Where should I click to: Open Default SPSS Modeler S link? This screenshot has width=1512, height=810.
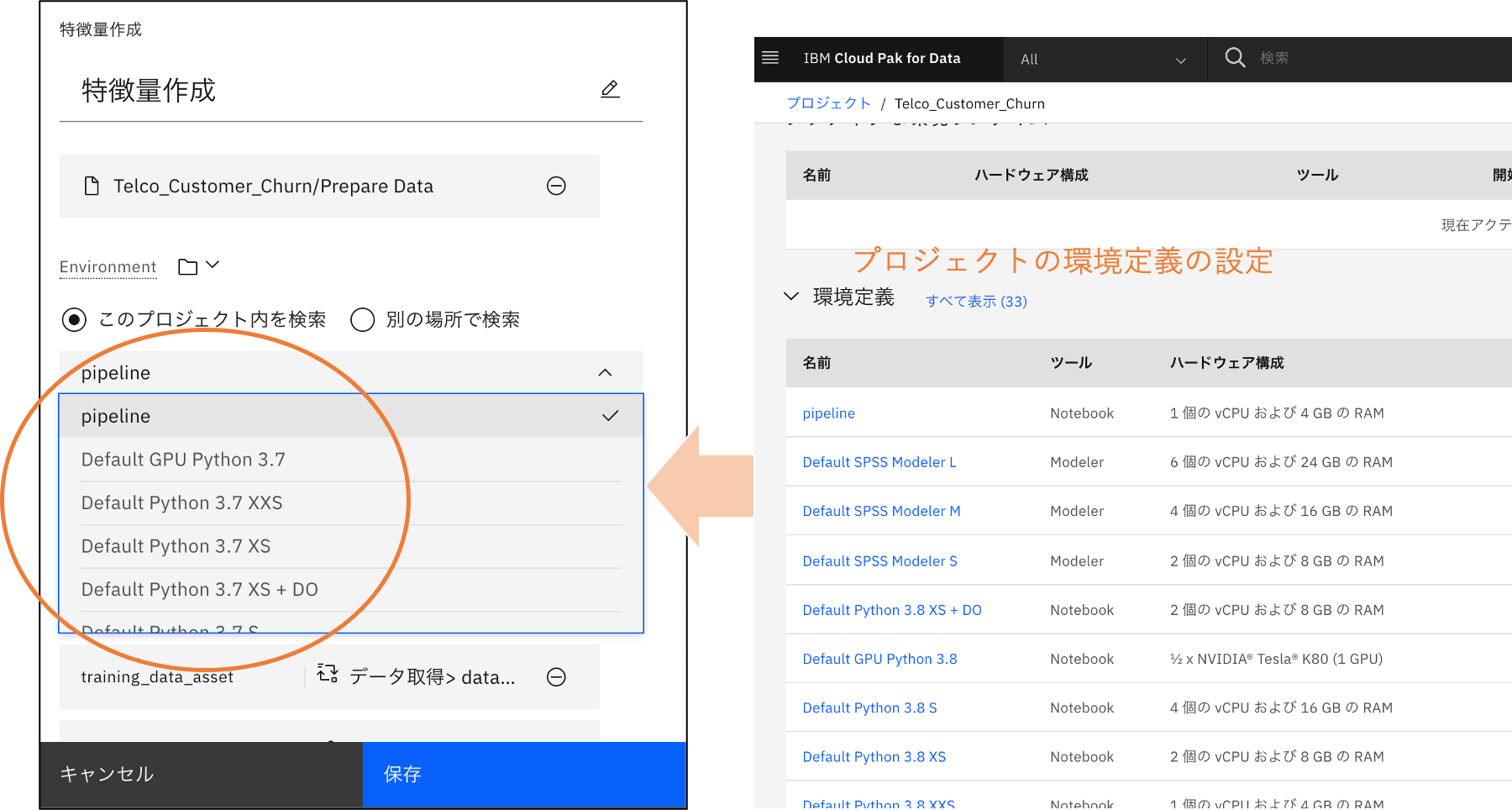coord(879,561)
